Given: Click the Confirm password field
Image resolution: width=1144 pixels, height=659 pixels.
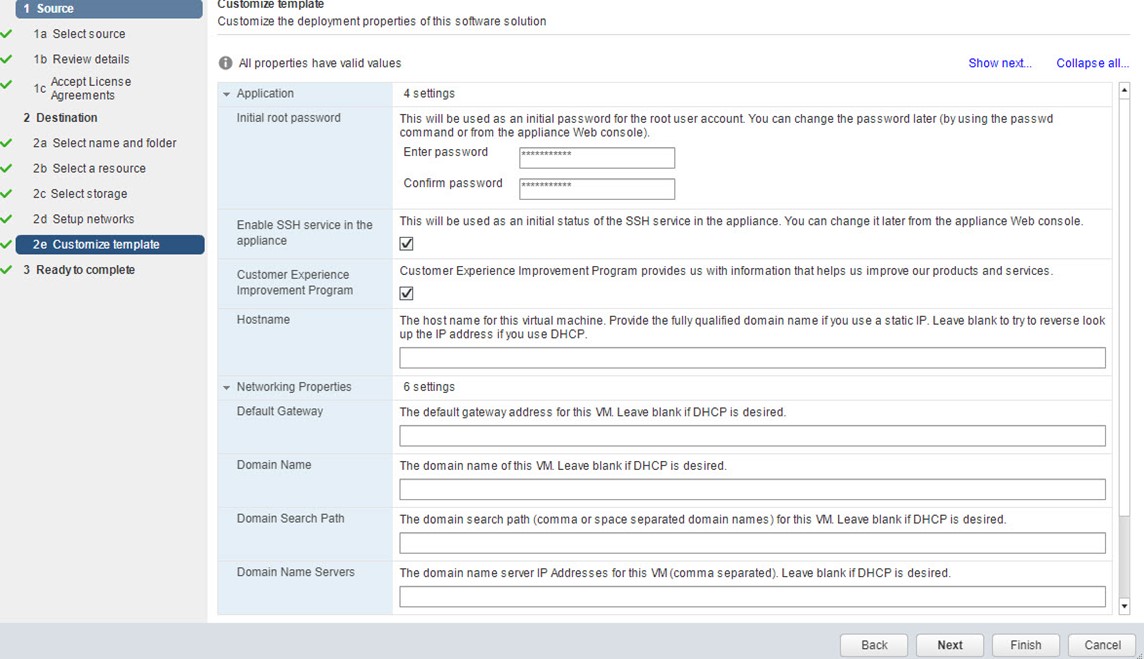Looking at the screenshot, I should [x=597, y=189].
